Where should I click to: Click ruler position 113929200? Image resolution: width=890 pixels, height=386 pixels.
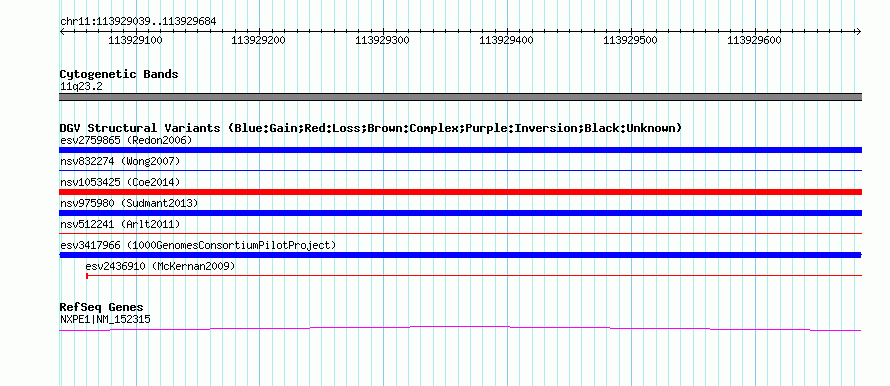[x=259, y=41]
